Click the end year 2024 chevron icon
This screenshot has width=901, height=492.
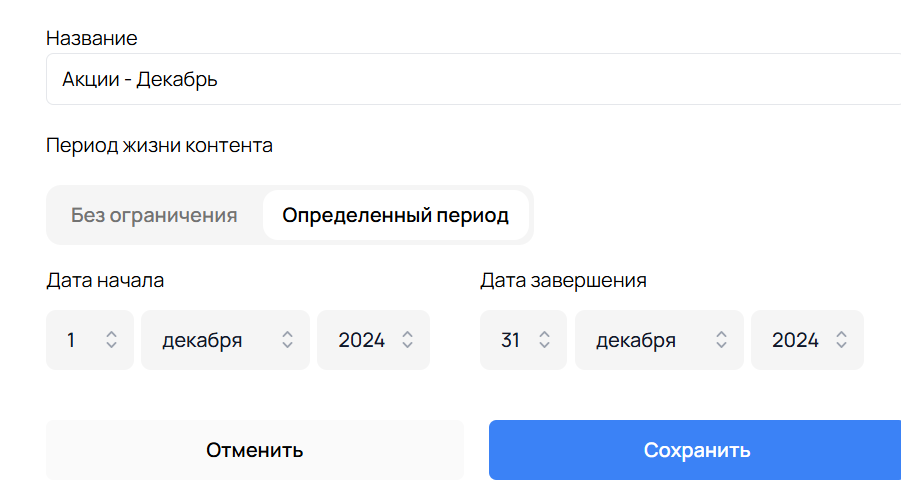pyautogui.click(x=842, y=340)
